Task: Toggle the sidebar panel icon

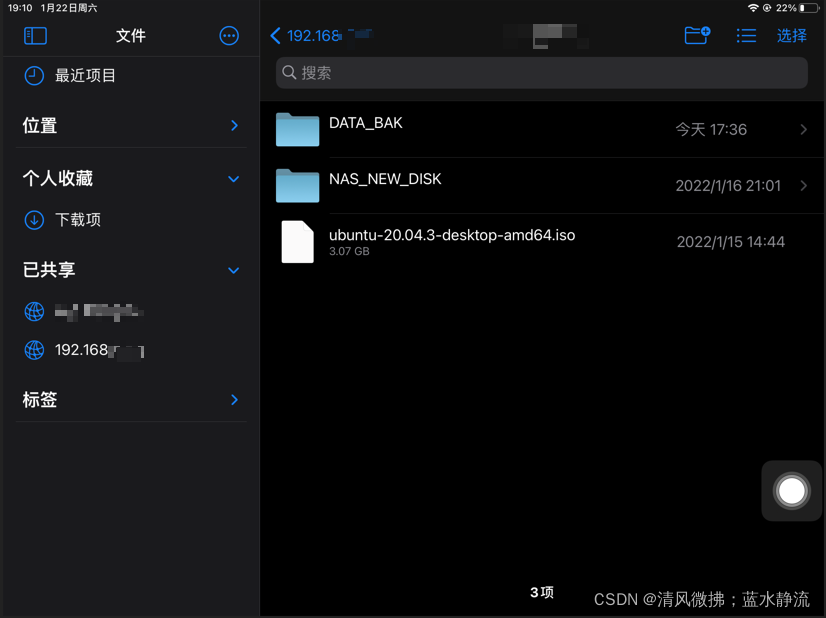Action: point(35,36)
